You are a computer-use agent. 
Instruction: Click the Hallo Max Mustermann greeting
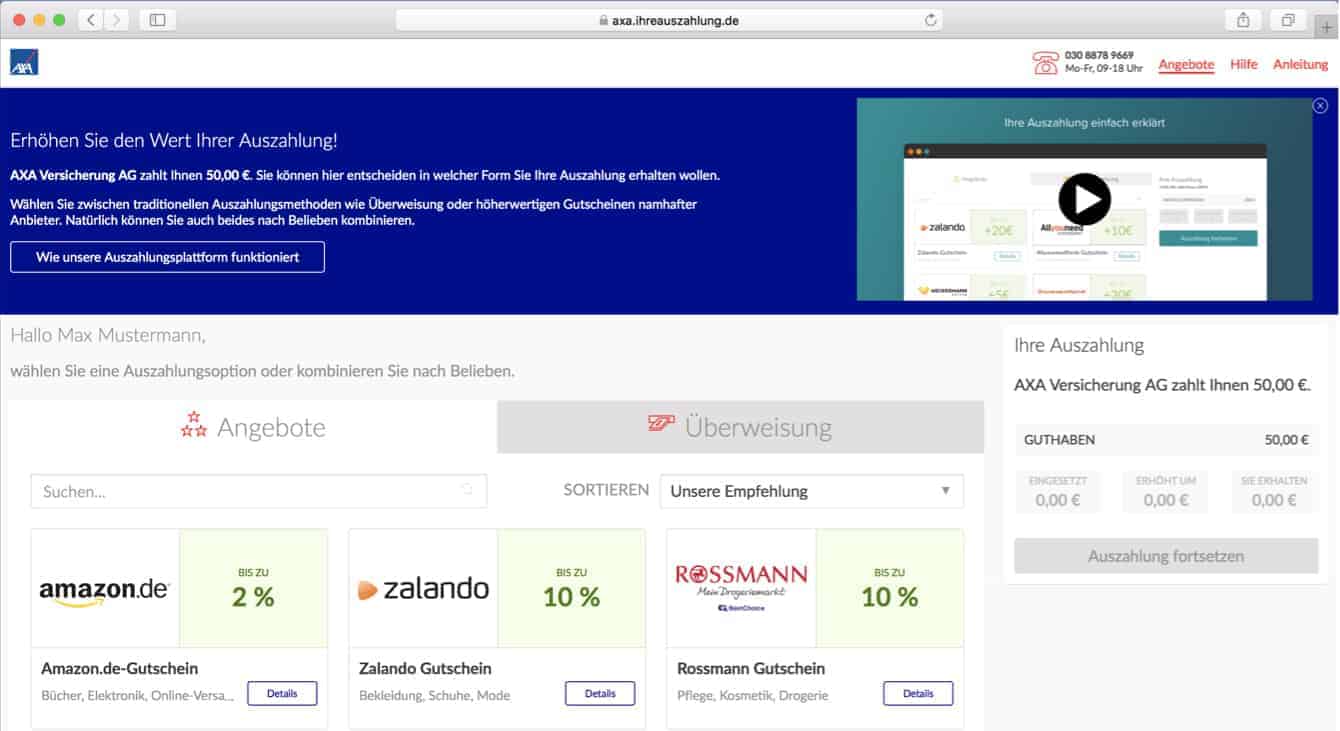(x=108, y=335)
